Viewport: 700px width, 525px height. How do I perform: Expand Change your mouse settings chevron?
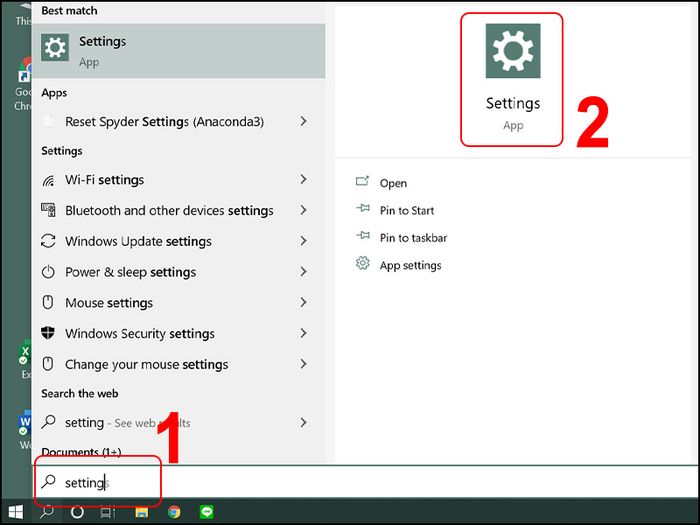[x=304, y=364]
